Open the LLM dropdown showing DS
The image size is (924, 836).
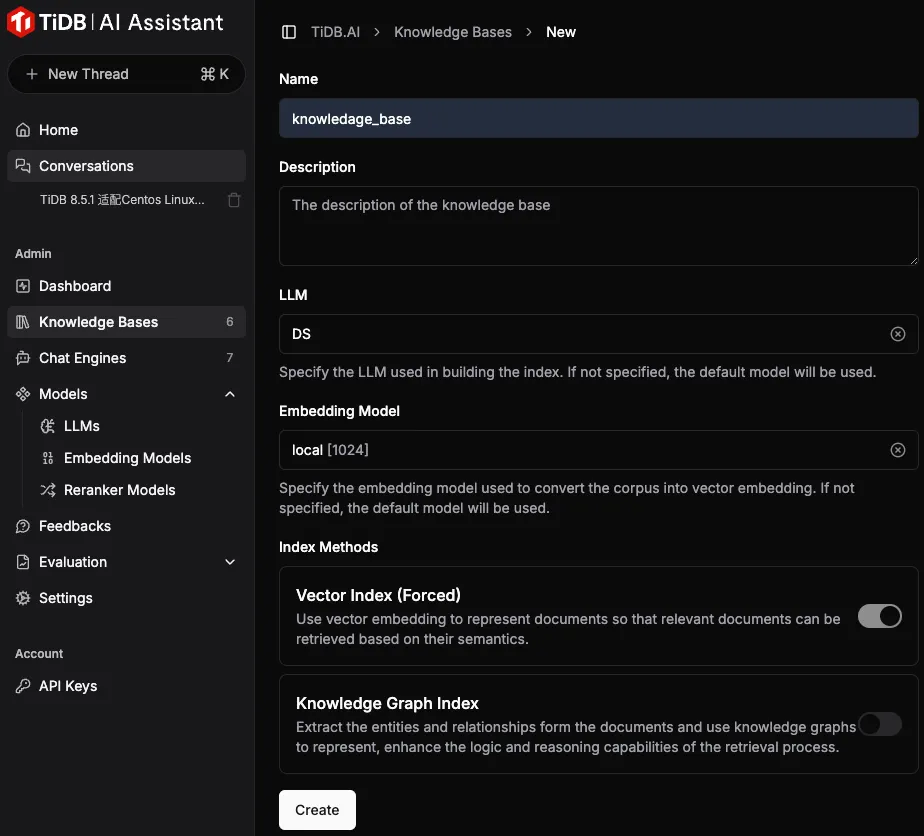coord(580,334)
